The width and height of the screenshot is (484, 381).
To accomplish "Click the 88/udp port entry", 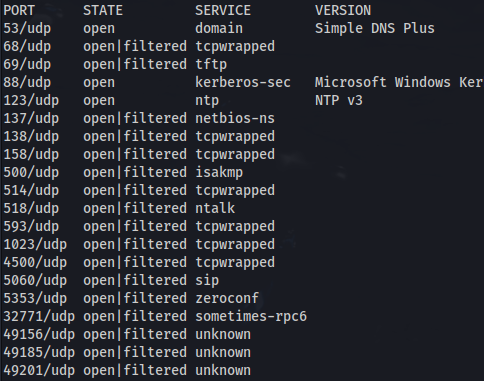I will pos(27,82).
